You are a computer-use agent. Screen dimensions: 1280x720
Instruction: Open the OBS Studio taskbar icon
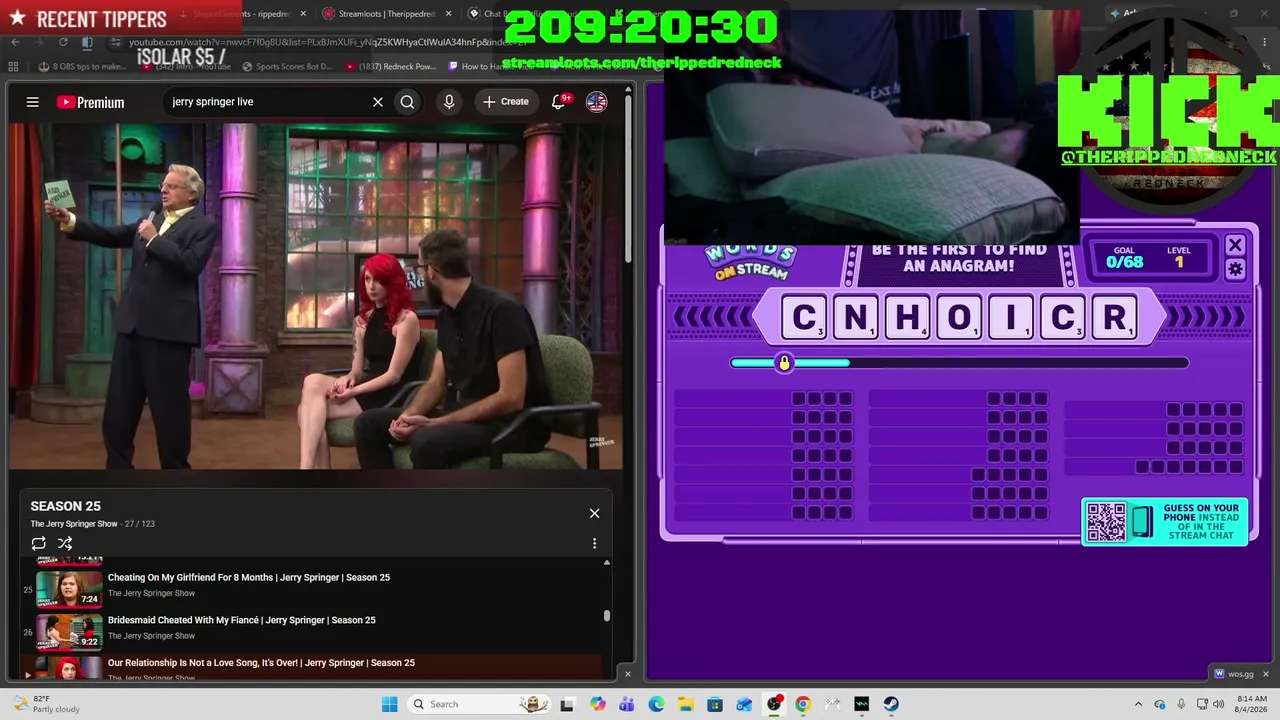(x=774, y=704)
